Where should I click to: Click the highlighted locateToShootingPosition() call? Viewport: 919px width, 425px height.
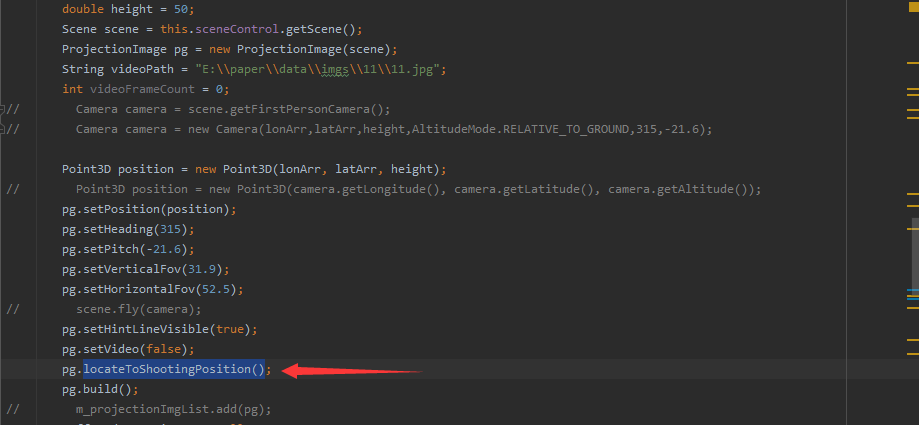tap(174, 369)
